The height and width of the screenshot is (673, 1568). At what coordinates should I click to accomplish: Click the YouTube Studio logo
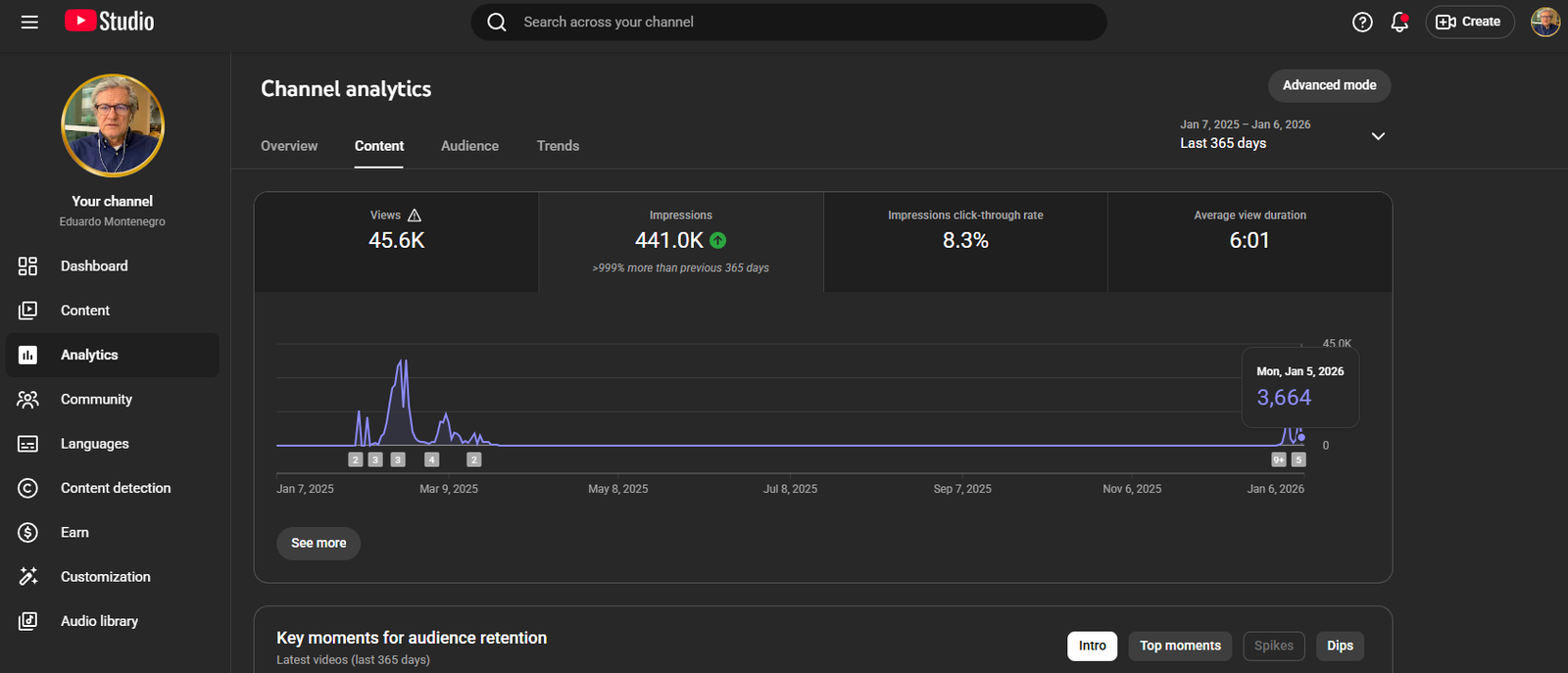coord(110,22)
